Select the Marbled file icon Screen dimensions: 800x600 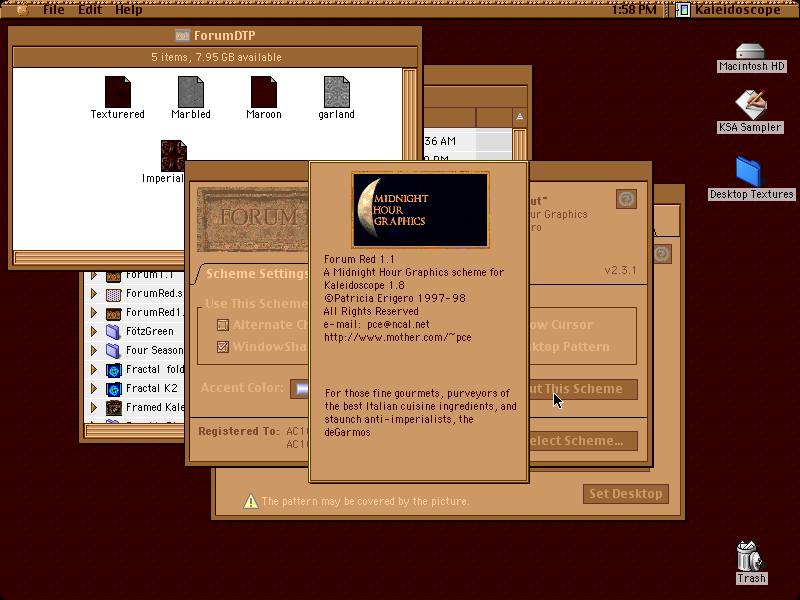click(191, 92)
